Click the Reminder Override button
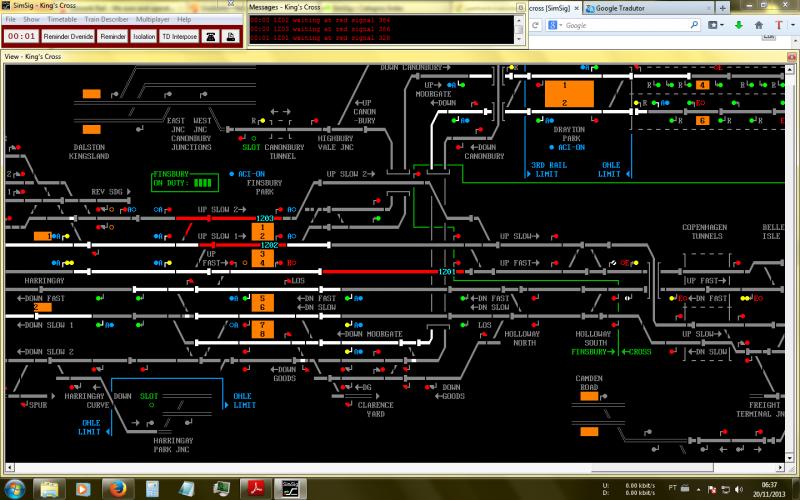Image resolution: width=800 pixels, height=500 pixels. coord(68,37)
